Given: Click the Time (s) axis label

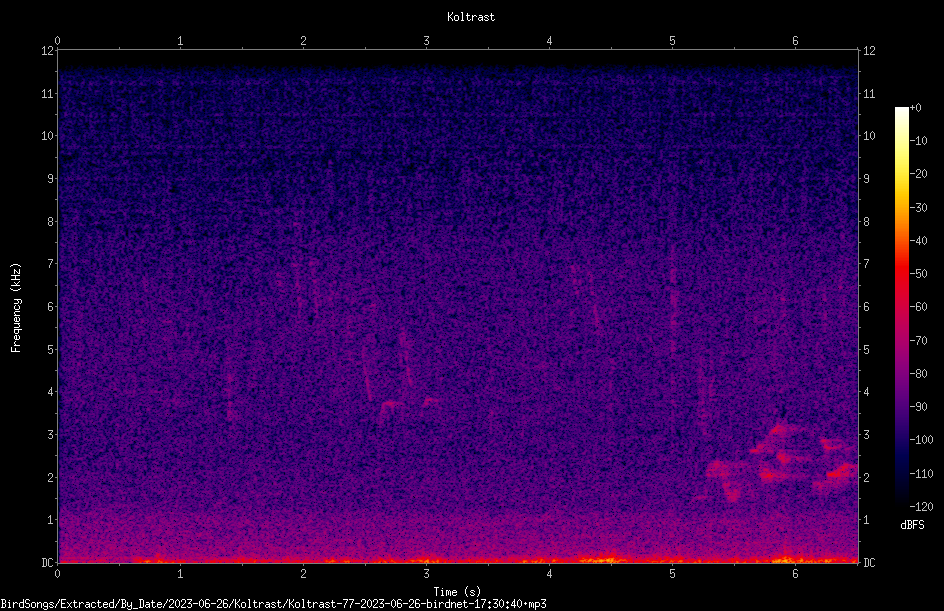Looking at the screenshot, I should tap(458, 592).
